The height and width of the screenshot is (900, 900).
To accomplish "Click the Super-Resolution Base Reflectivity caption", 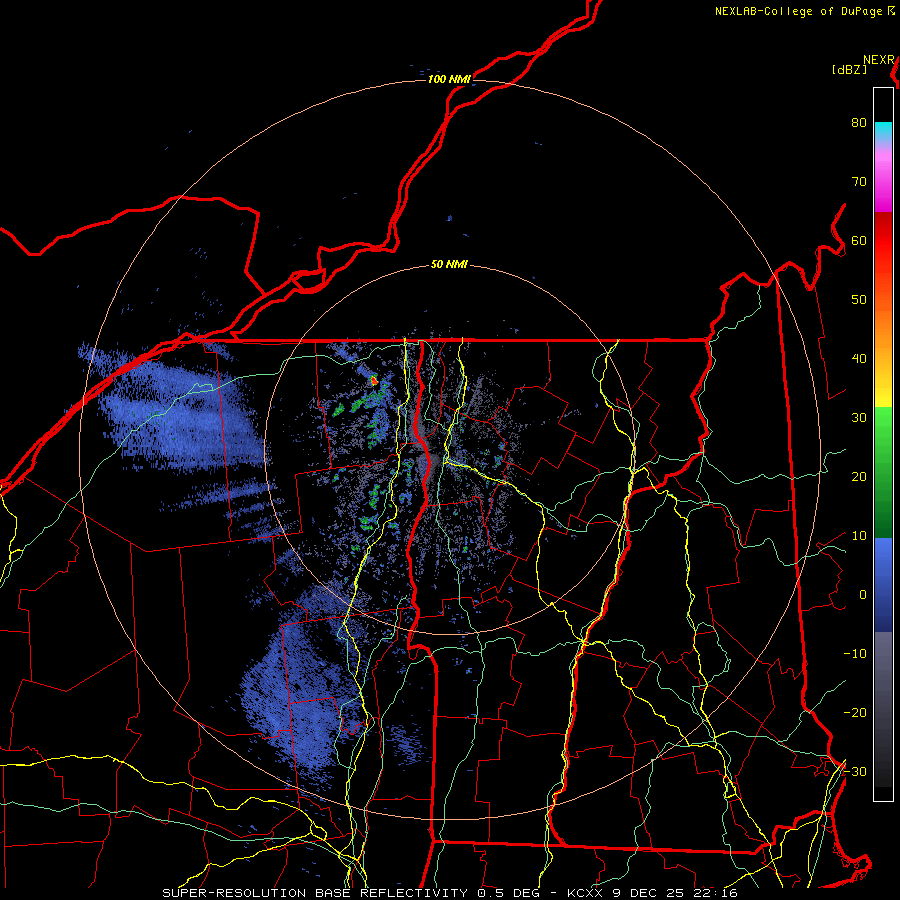I will click(315, 893).
